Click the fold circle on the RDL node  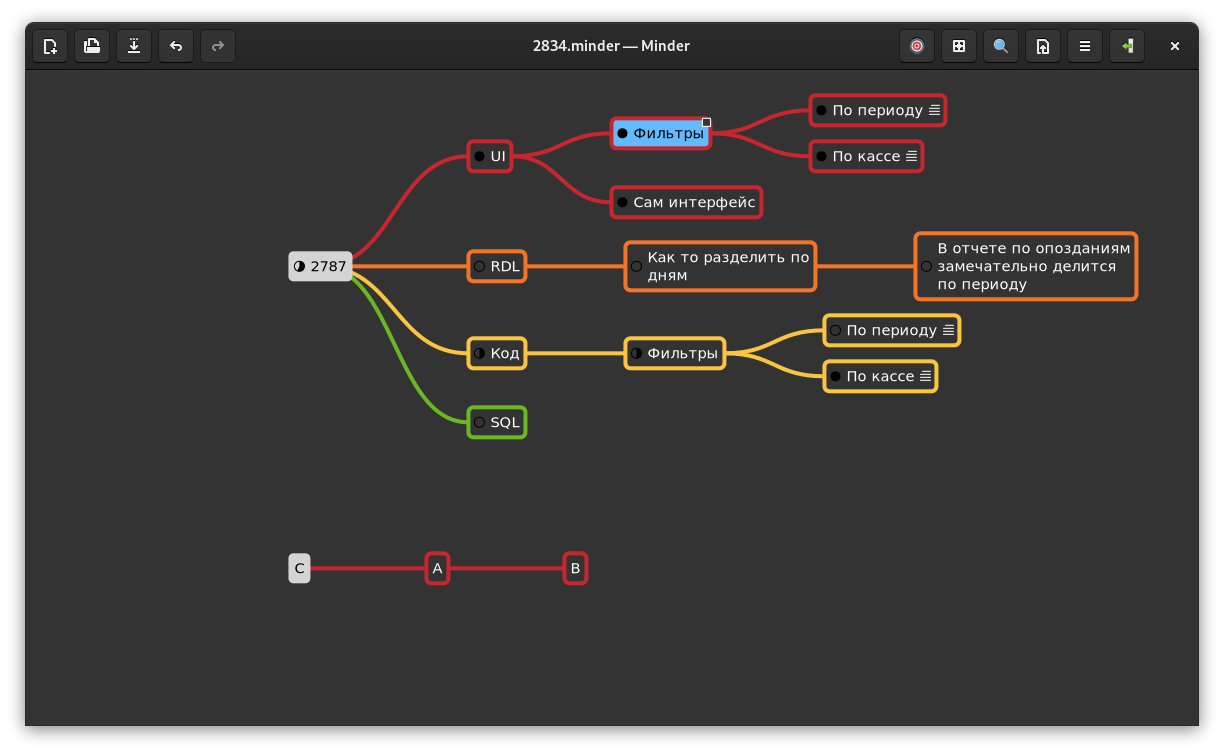(478, 266)
